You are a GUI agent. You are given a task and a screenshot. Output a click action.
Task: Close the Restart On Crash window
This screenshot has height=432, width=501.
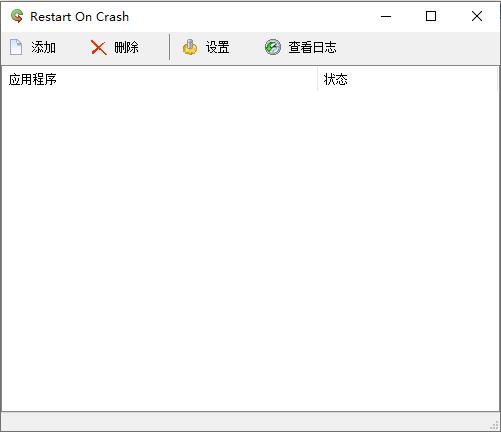(477, 16)
